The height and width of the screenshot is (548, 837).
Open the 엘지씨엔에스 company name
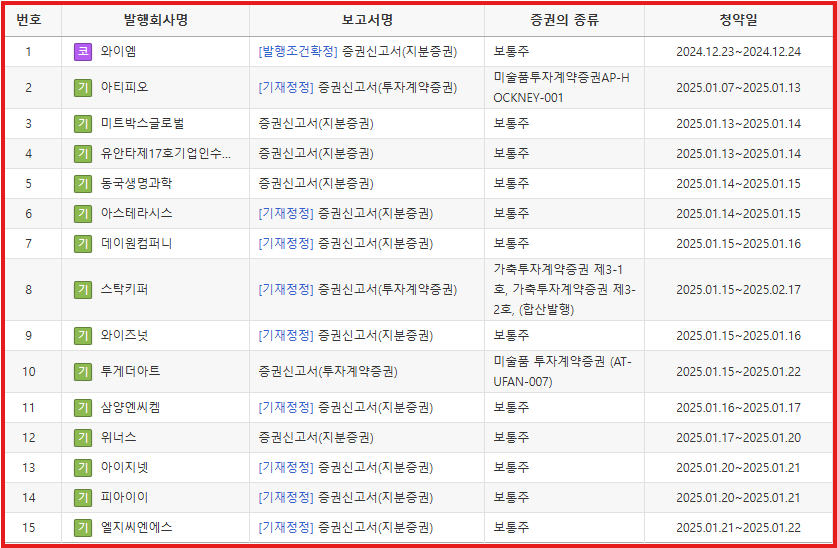[136, 527]
